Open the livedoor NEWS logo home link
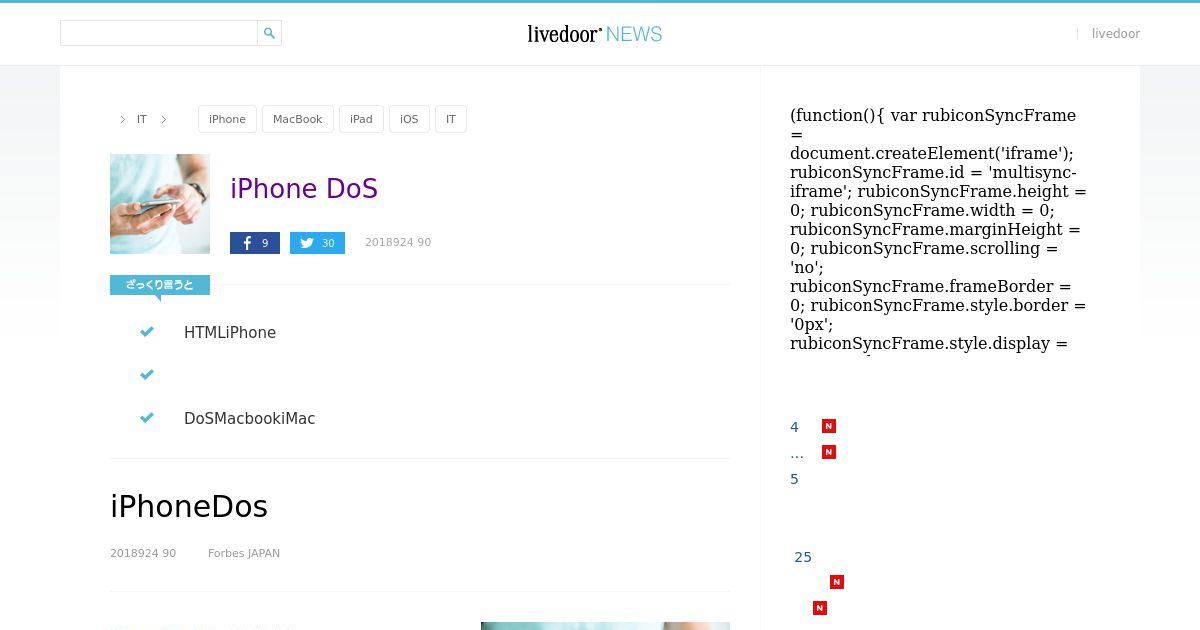 (595, 34)
